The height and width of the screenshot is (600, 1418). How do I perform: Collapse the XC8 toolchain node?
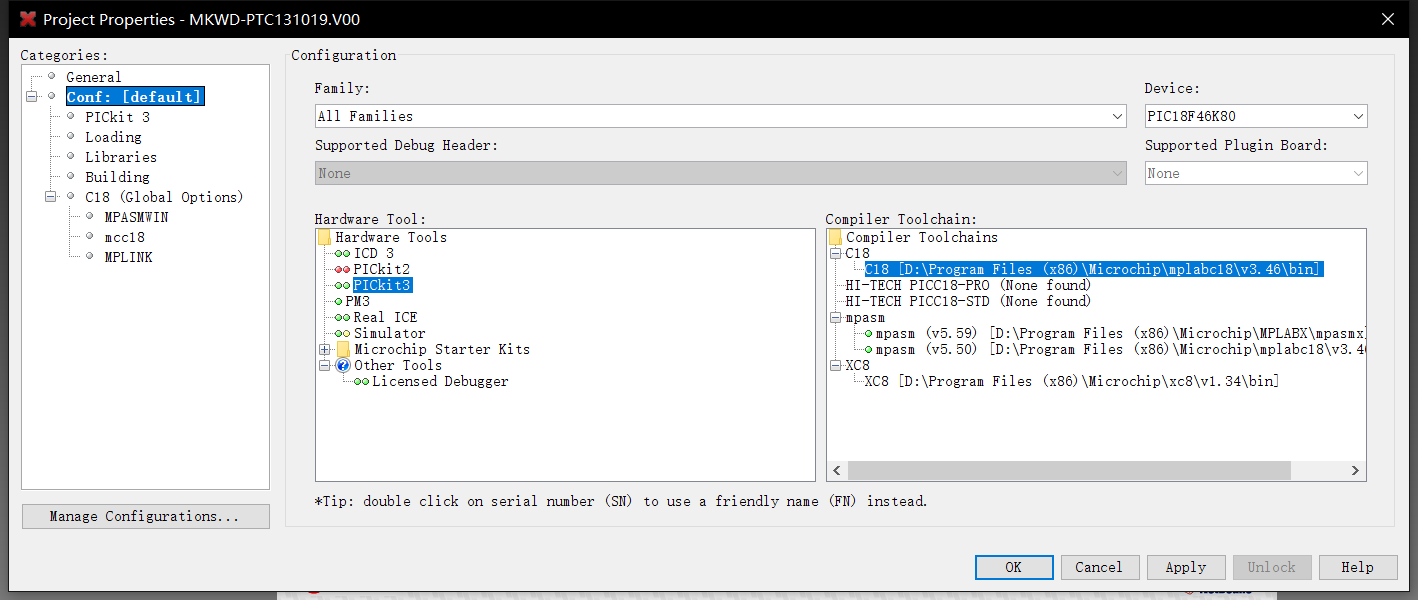point(835,365)
